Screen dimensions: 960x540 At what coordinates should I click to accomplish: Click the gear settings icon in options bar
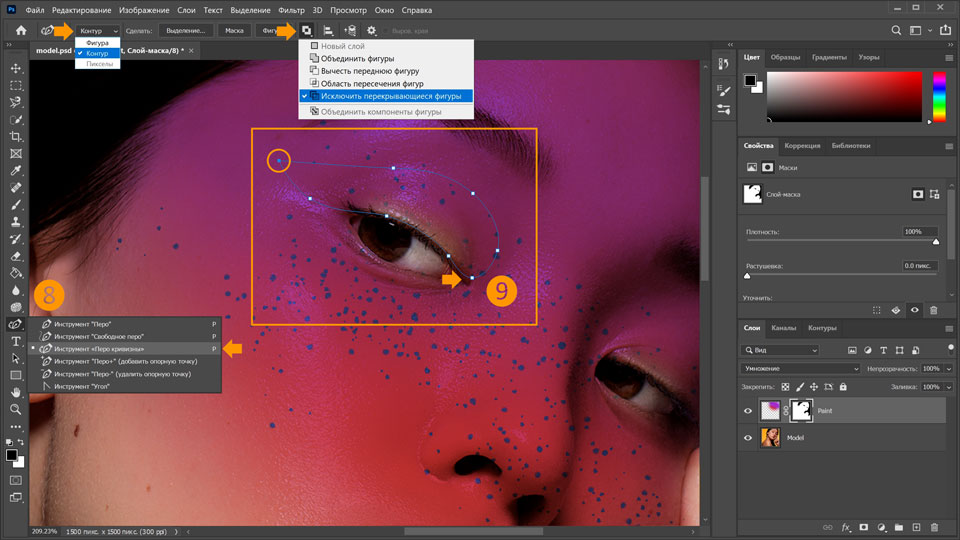tap(372, 31)
